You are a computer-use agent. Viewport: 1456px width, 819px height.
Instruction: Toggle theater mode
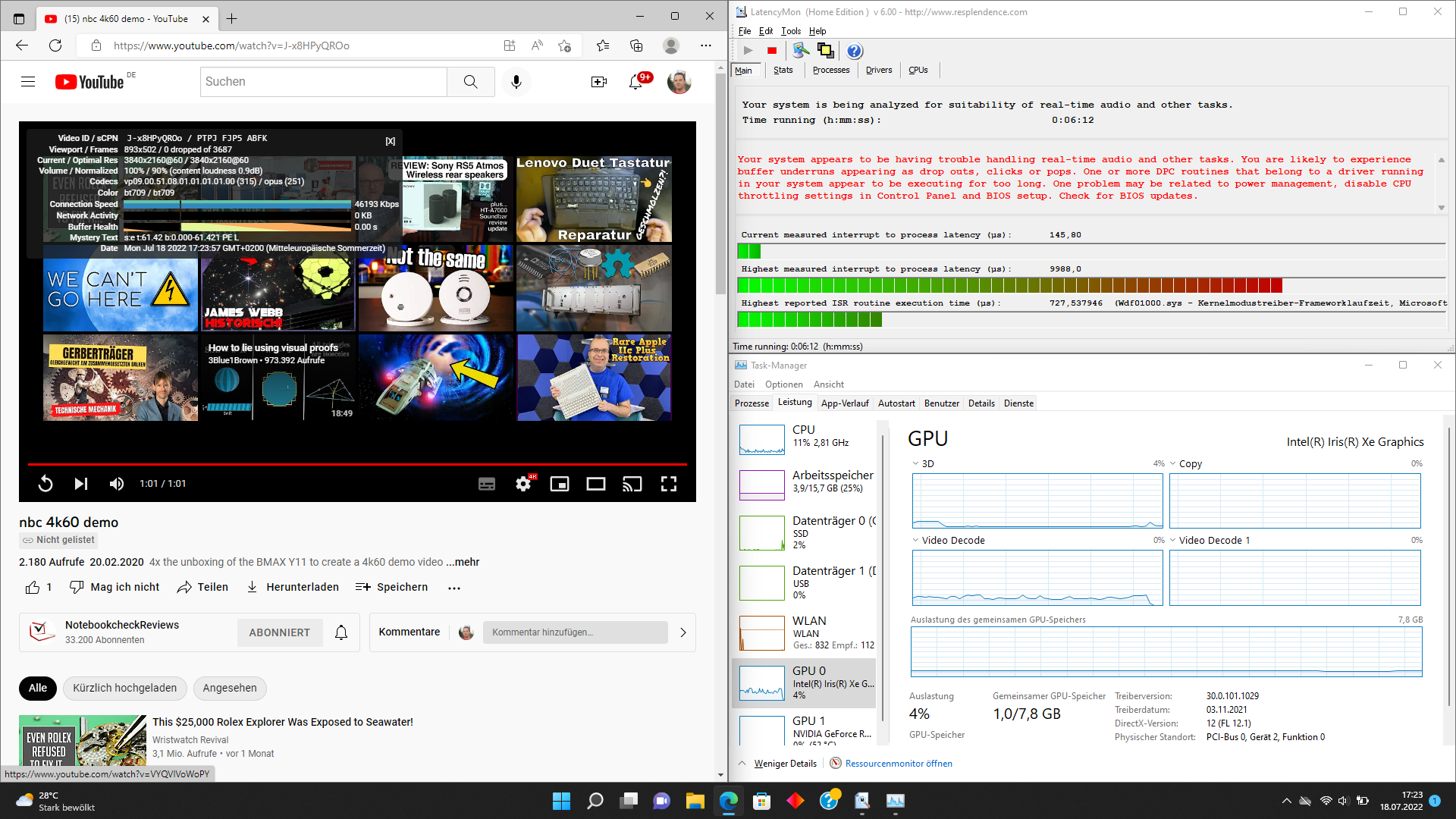click(596, 484)
